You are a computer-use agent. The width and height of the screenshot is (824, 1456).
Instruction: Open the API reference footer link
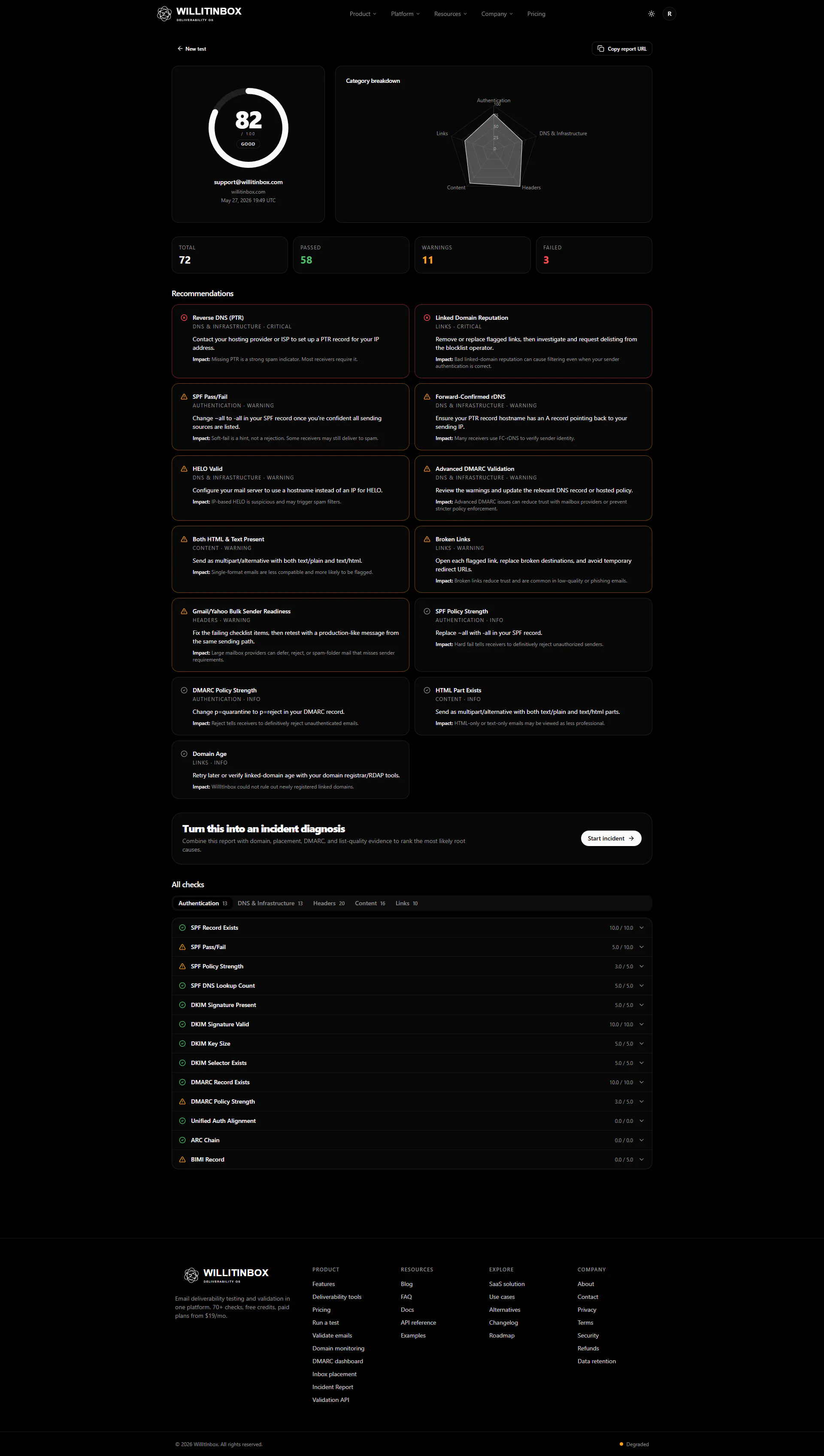coord(418,1323)
